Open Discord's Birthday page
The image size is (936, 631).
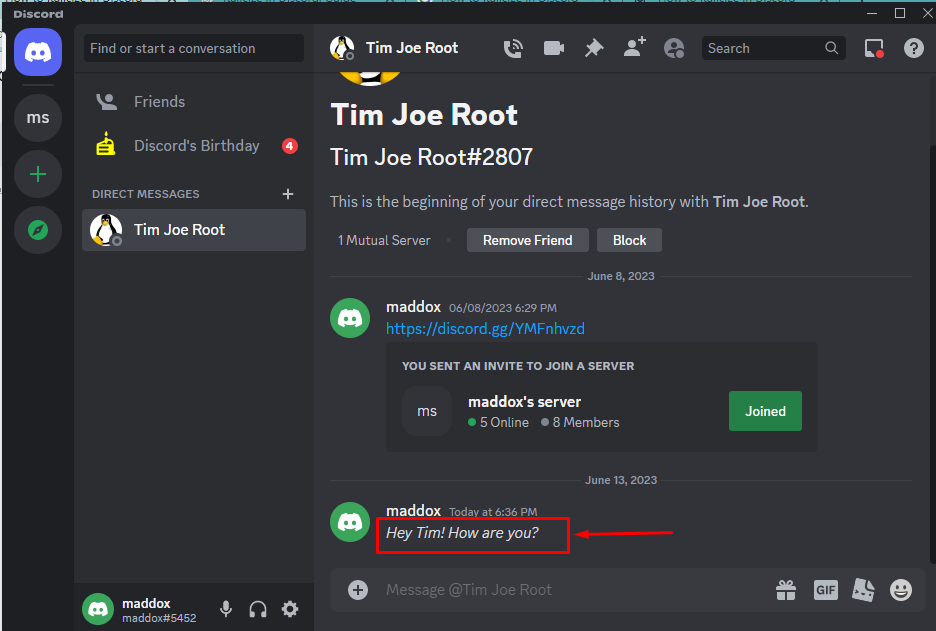(193, 146)
